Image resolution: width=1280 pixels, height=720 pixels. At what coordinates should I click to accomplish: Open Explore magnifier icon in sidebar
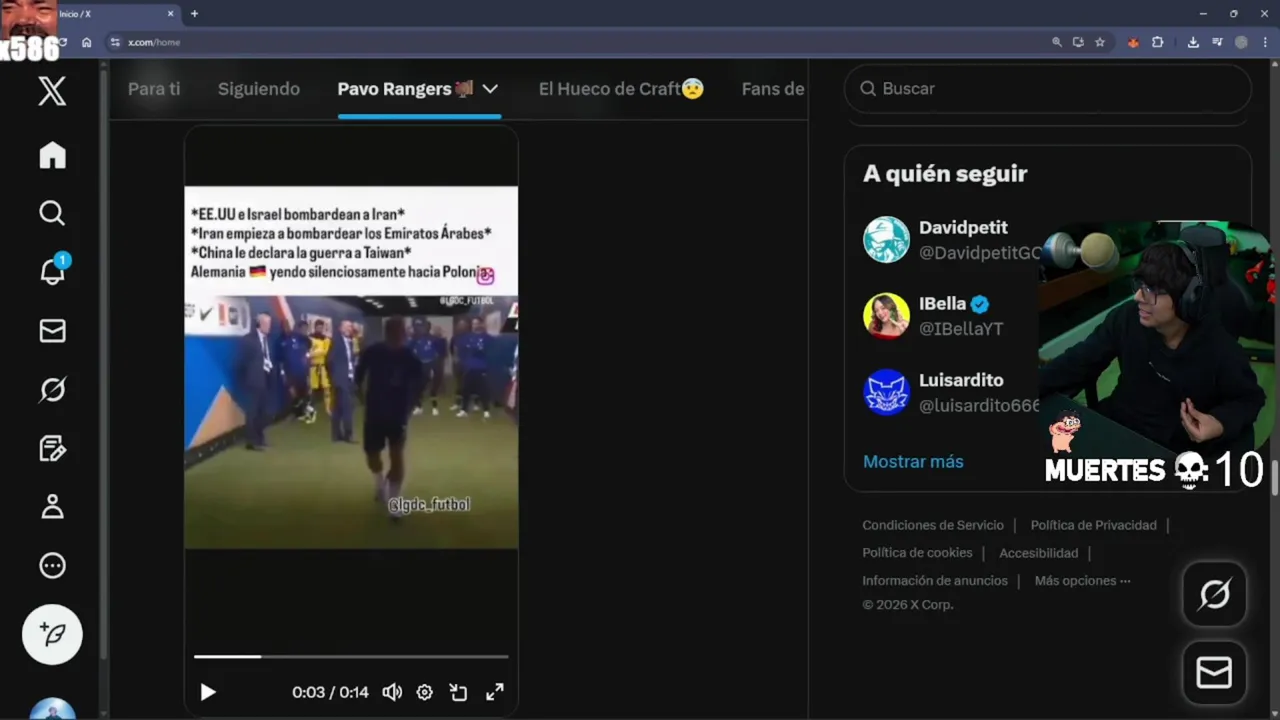(x=52, y=213)
